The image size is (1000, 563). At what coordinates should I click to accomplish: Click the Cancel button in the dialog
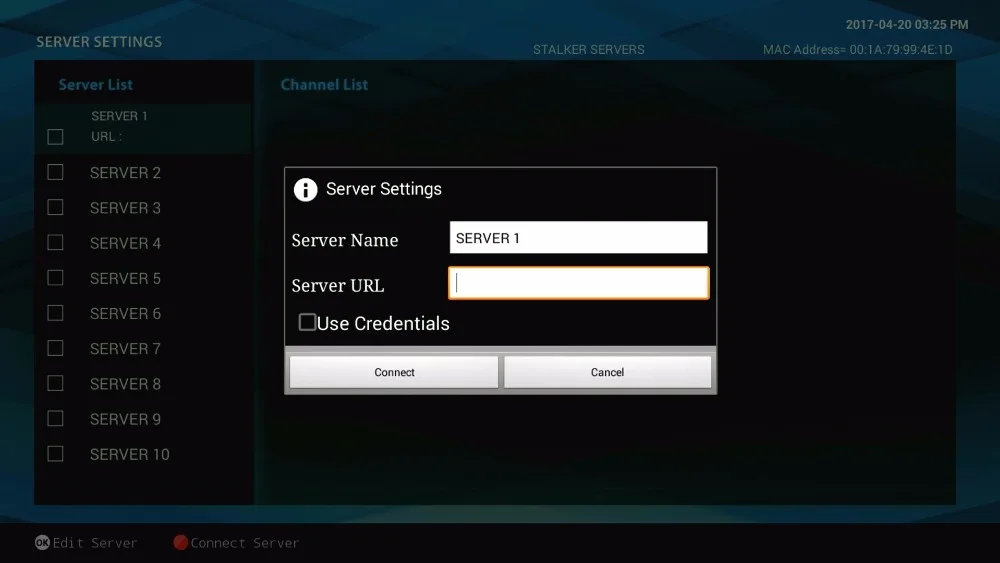click(x=607, y=372)
